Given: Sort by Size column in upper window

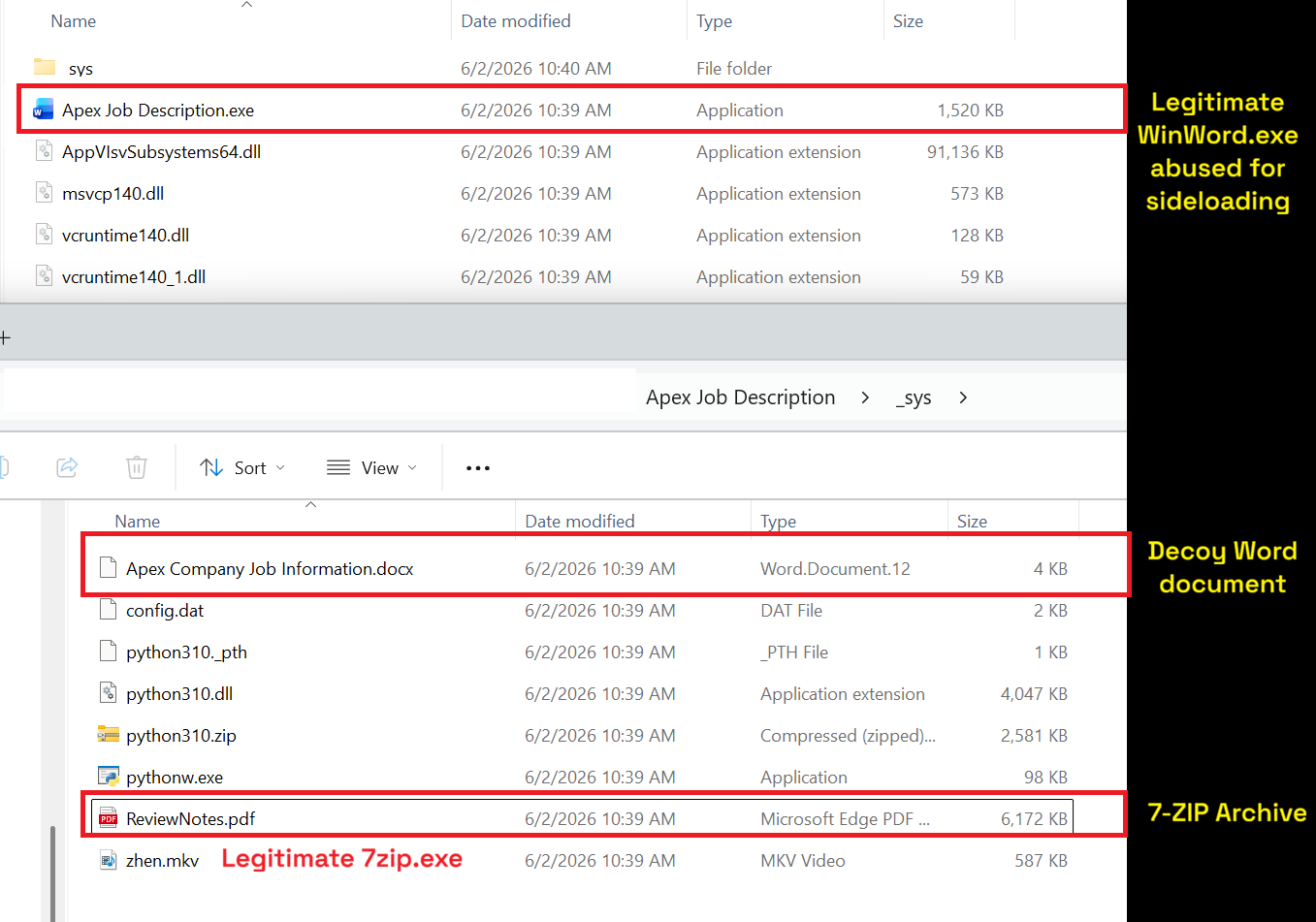Looking at the screenshot, I should coord(909,21).
